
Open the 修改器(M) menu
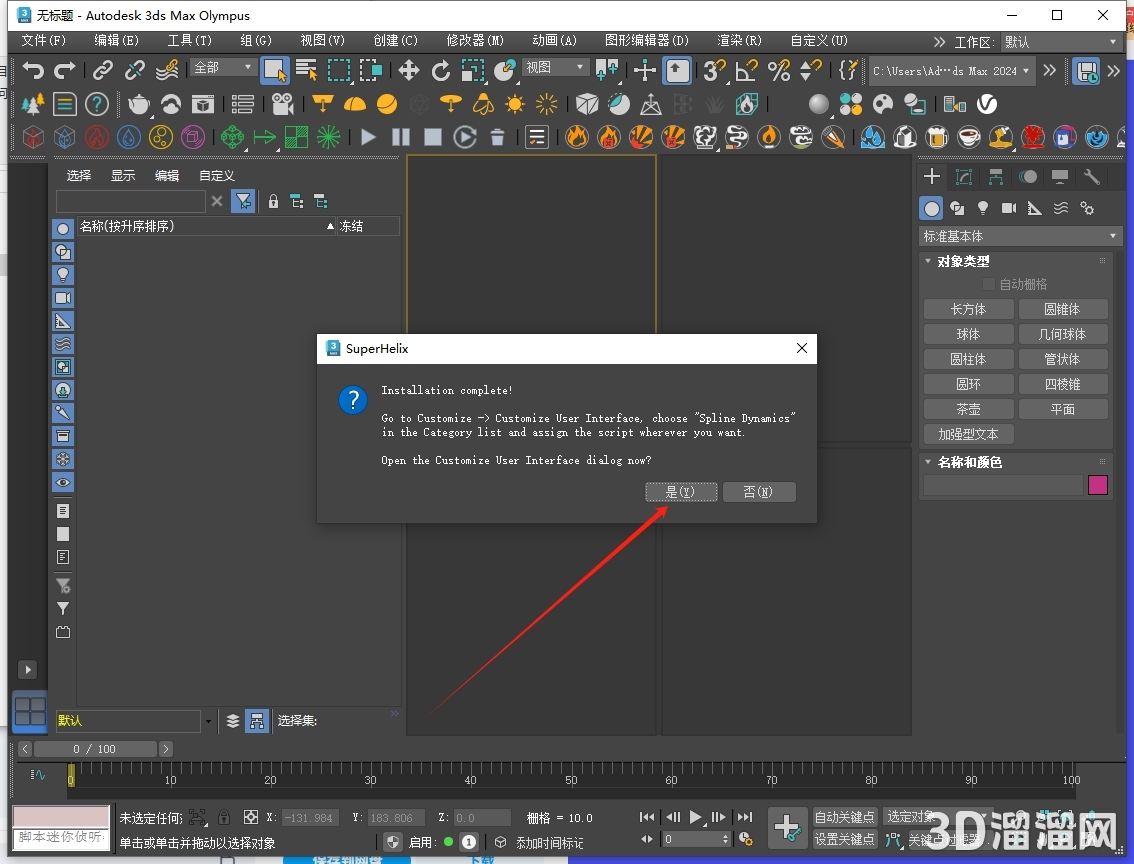[474, 40]
